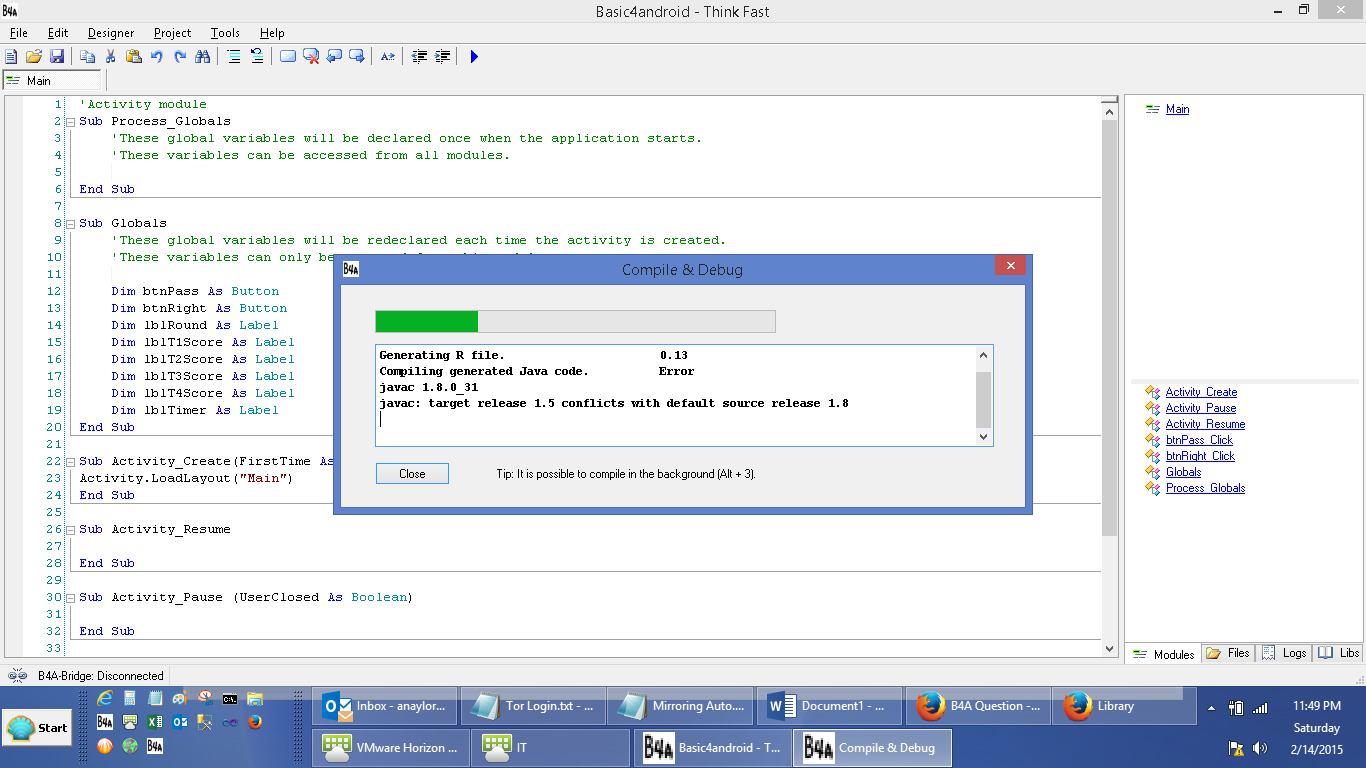The width and height of the screenshot is (1366, 768).
Task: Jump to Activity_Pause sub link
Action: tap(1200, 408)
